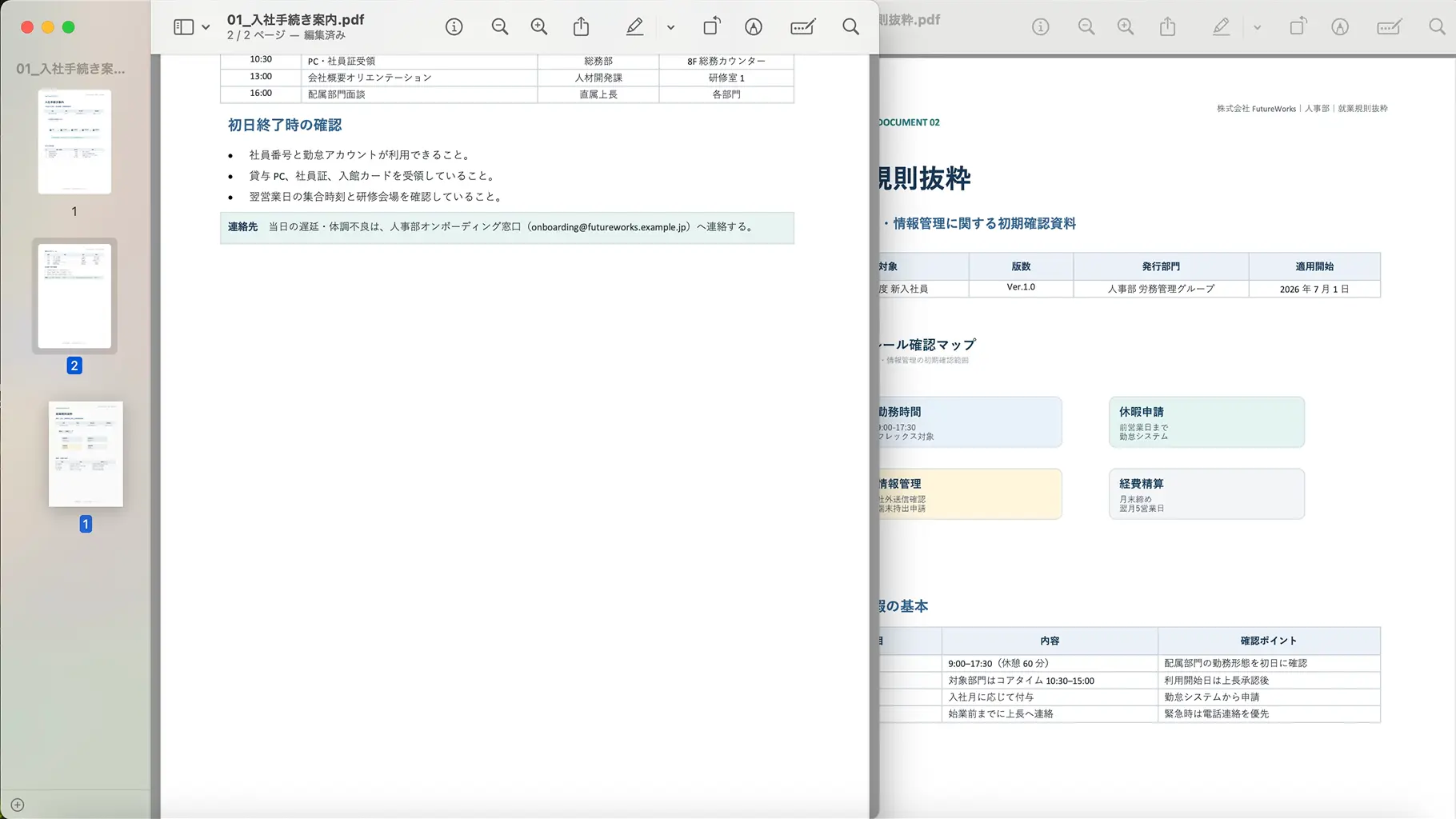Toggle the sidebar view button in front window

[183, 27]
